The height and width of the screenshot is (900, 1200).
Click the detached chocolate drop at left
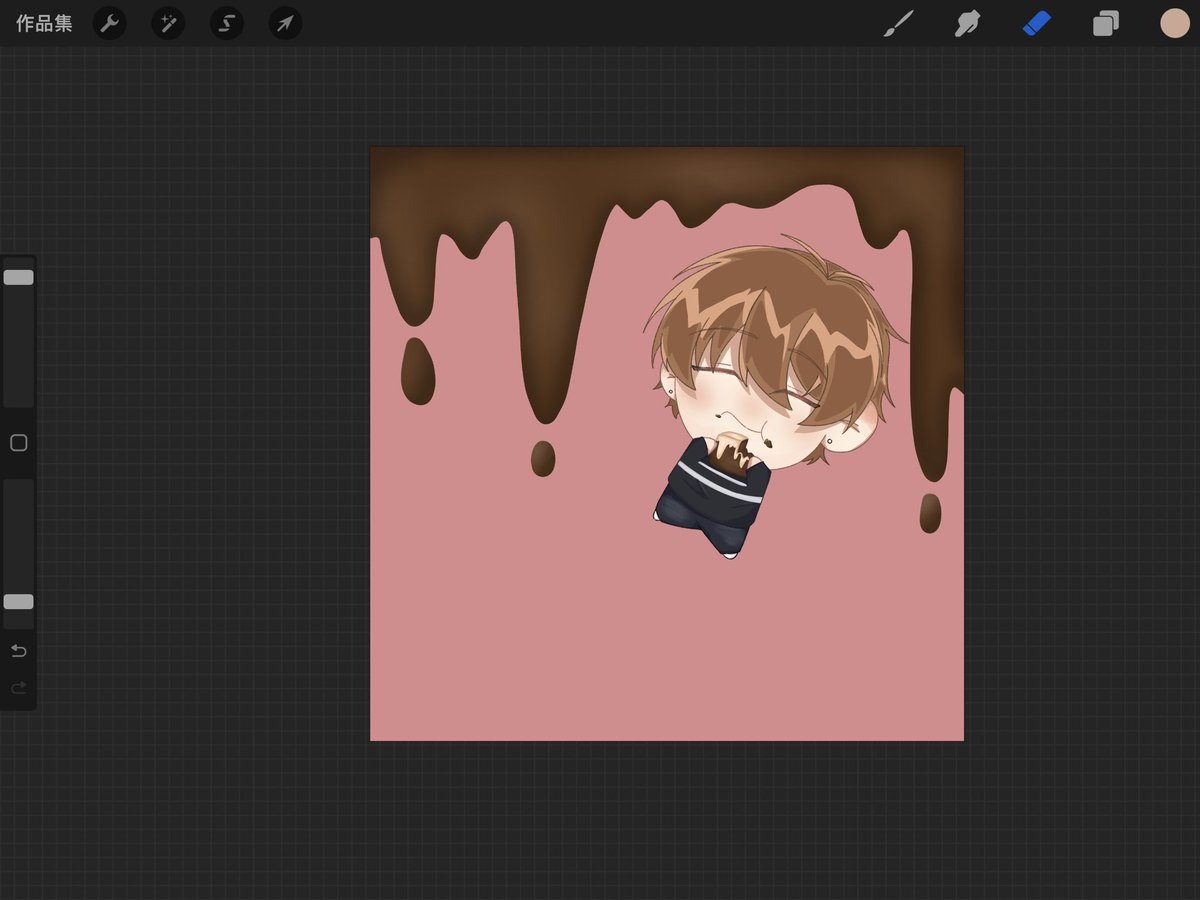pos(418,371)
